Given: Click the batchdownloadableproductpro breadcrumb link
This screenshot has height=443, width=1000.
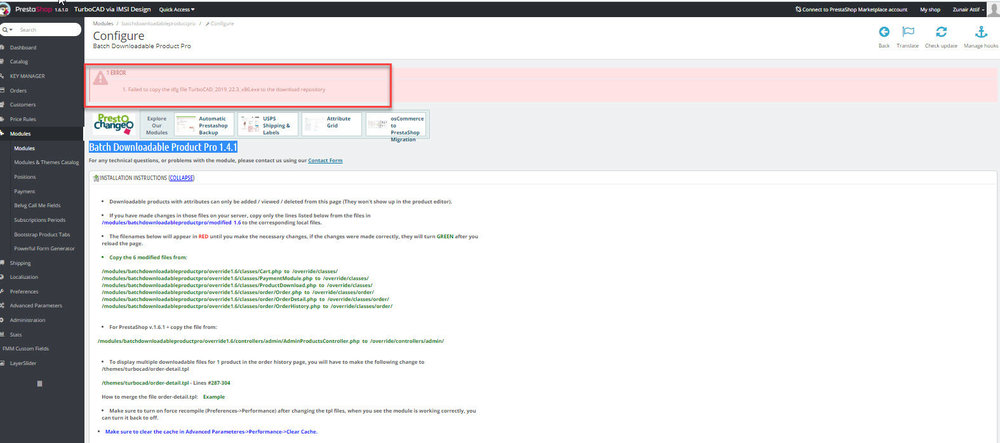Looking at the screenshot, I should tap(158, 24).
